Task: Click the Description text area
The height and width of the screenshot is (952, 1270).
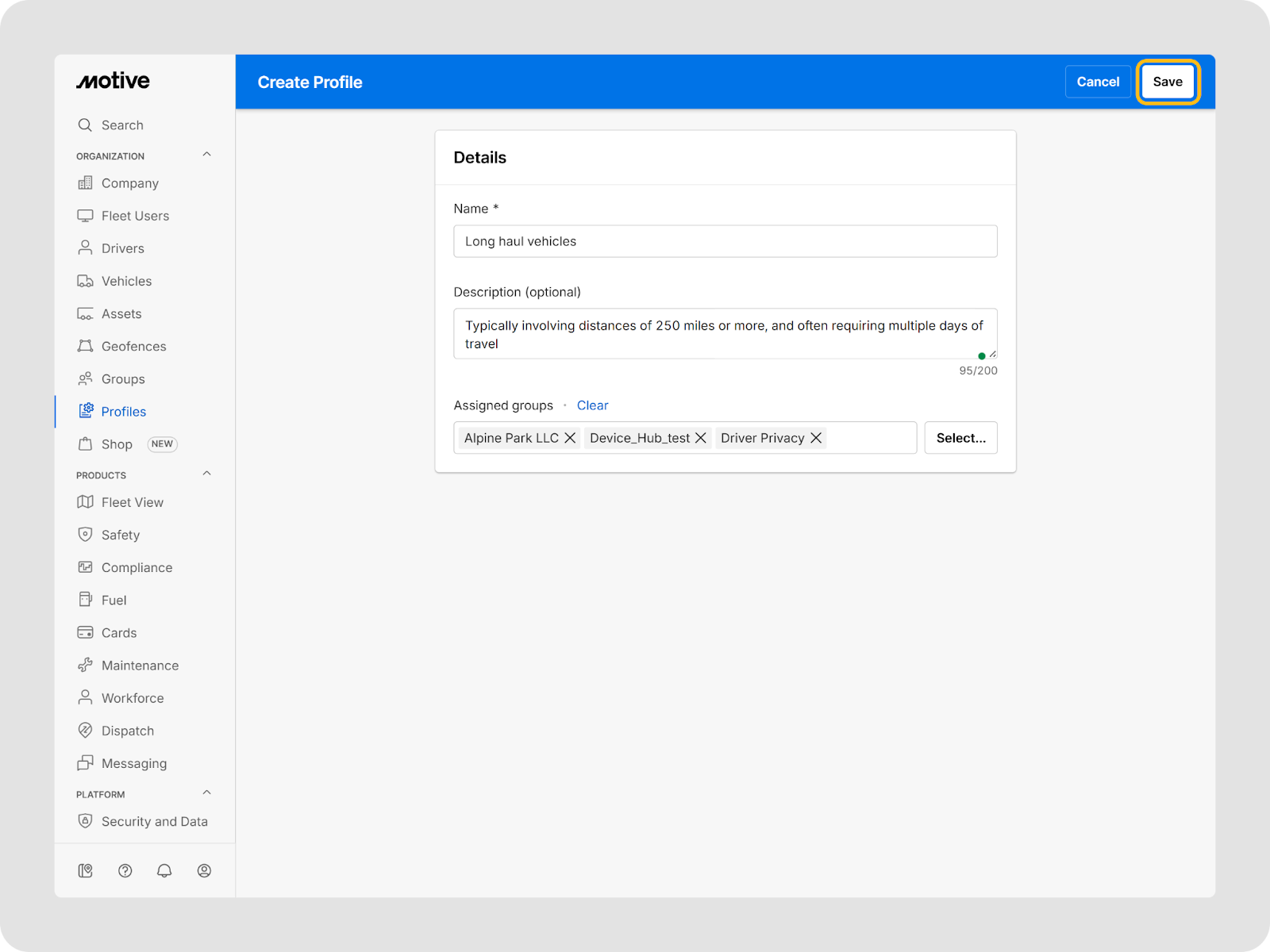Action: [725, 334]
